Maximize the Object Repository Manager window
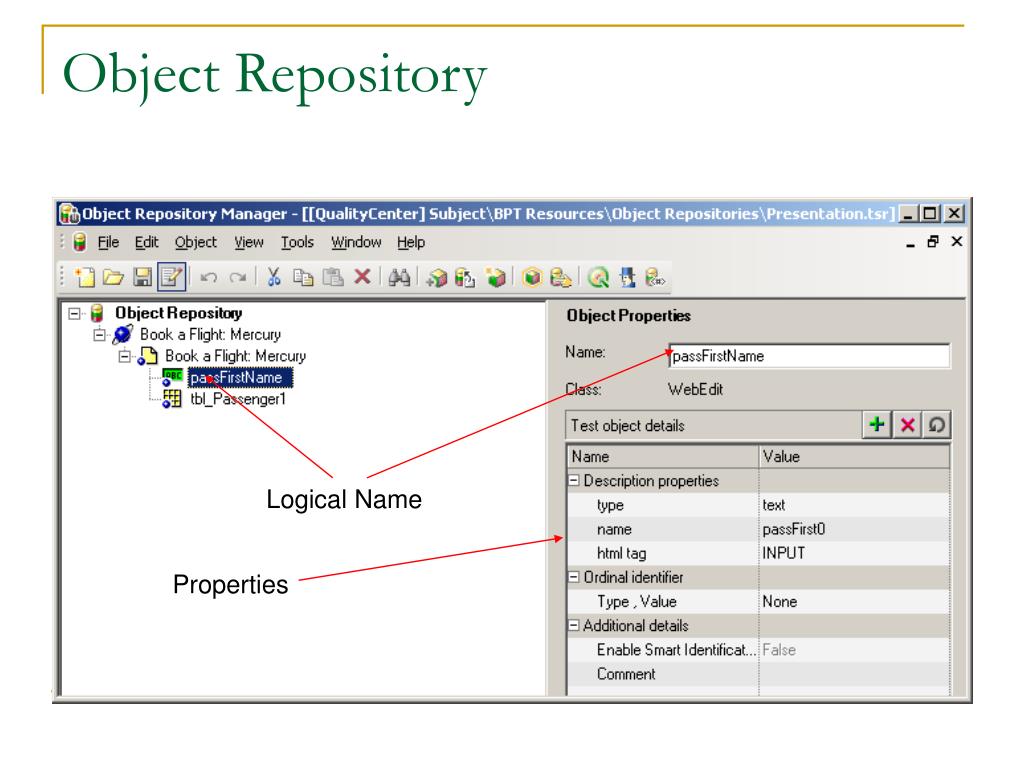 pyautogui.click(x=930, y=214)
